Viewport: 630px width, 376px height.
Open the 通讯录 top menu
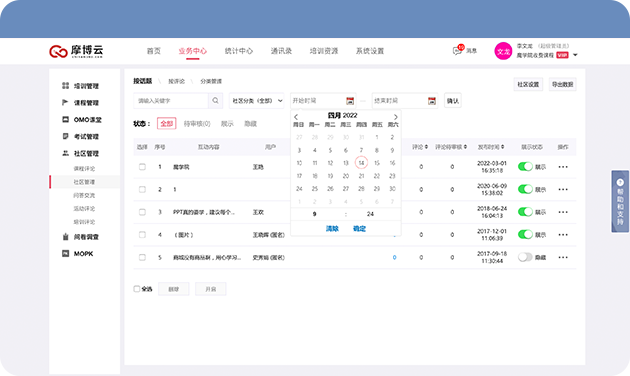[x=281, y=51]
